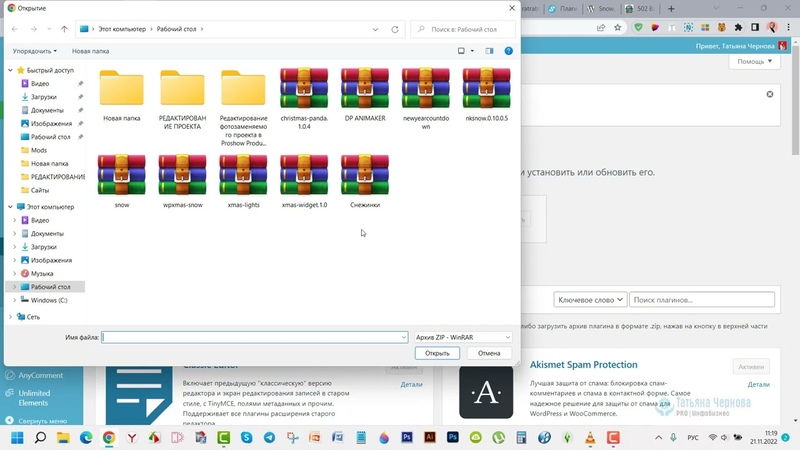Viewport: 800px width, 450px height.
Task: Select Mods folder in sidebar
Action: (x=39, y=150)
